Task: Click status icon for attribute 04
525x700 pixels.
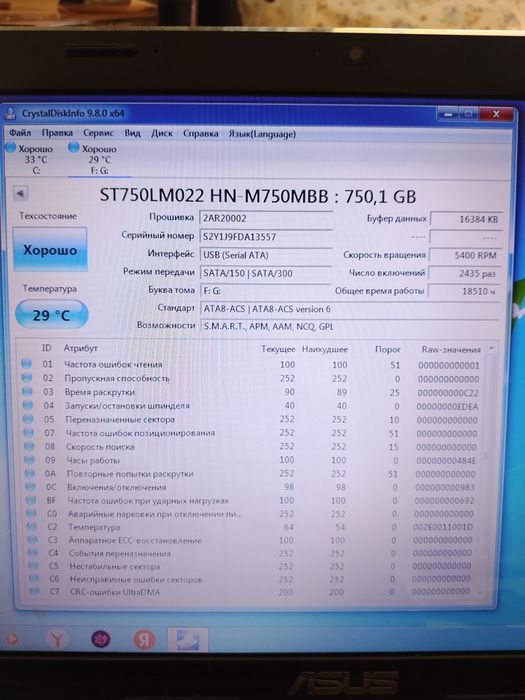Action: tap(28, 405)
